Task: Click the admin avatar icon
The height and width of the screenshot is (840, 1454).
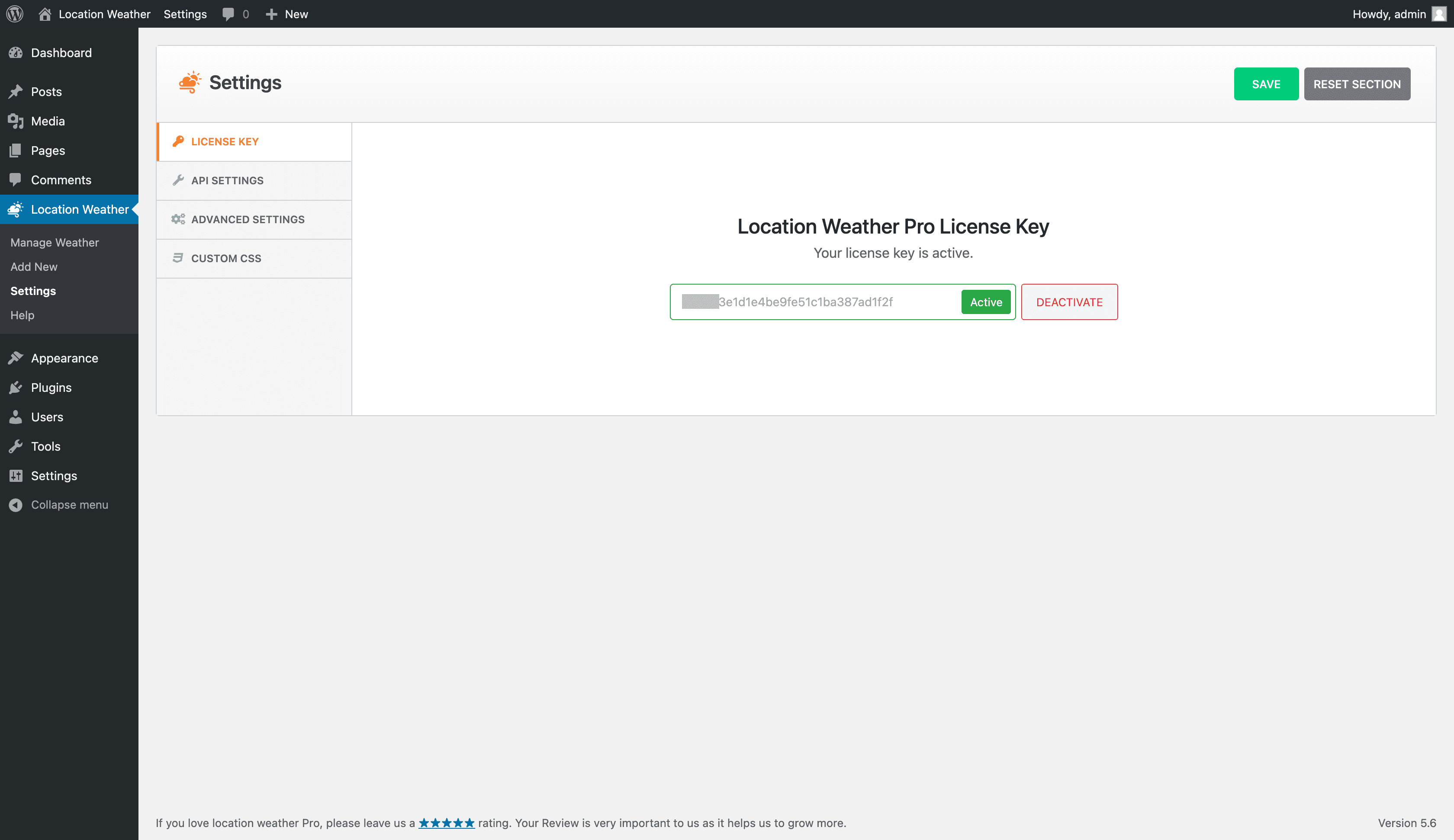Action: point(1439,14)
